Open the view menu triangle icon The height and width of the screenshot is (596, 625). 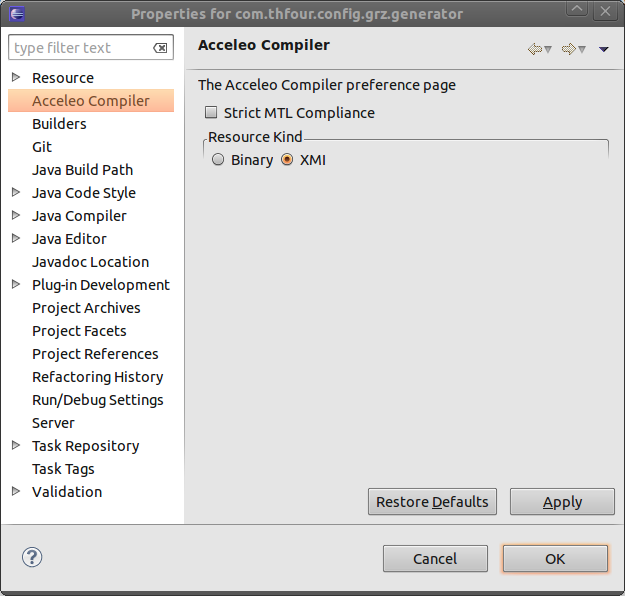point(603,49)
